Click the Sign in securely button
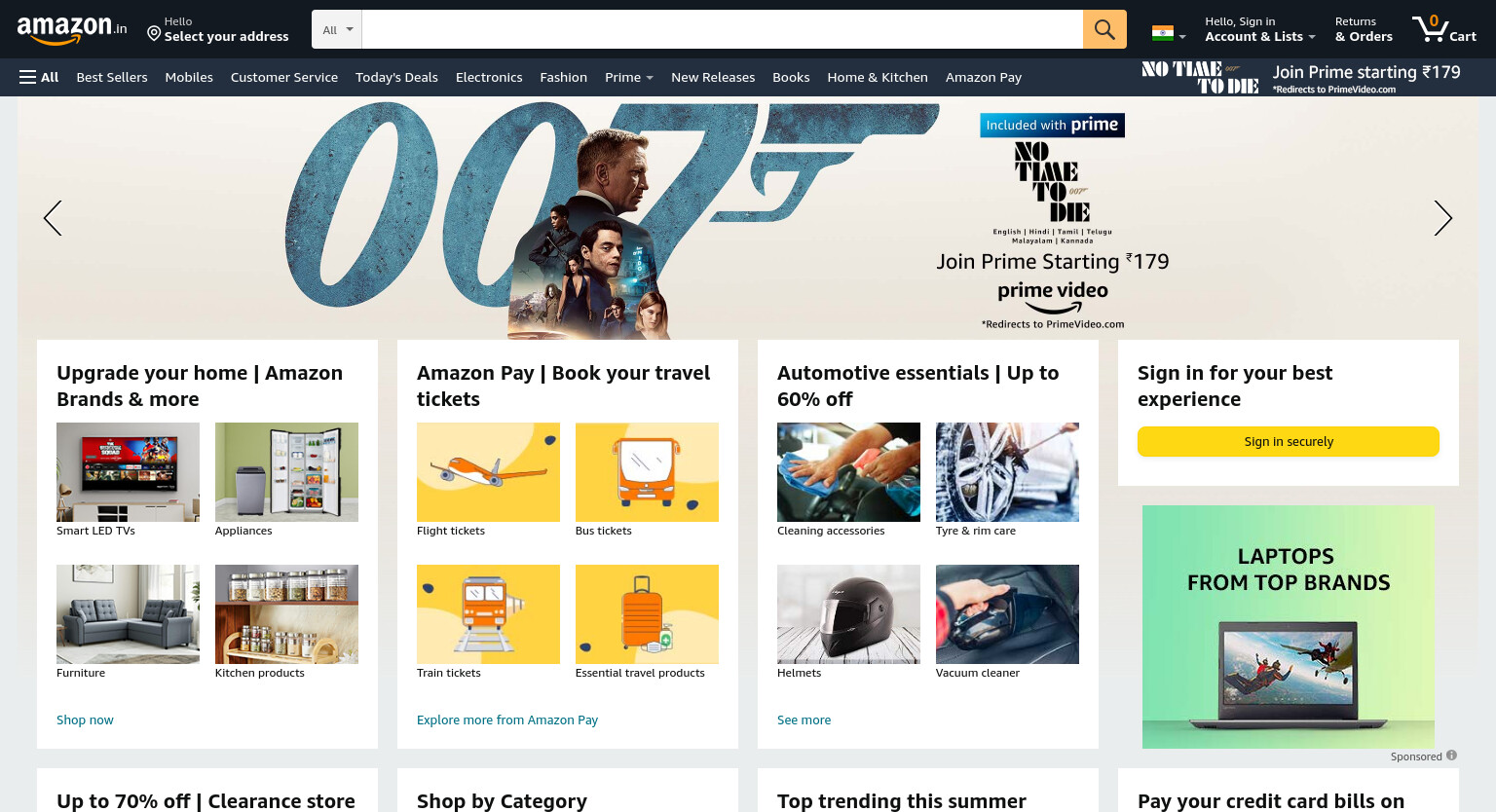 [1289, 441]
